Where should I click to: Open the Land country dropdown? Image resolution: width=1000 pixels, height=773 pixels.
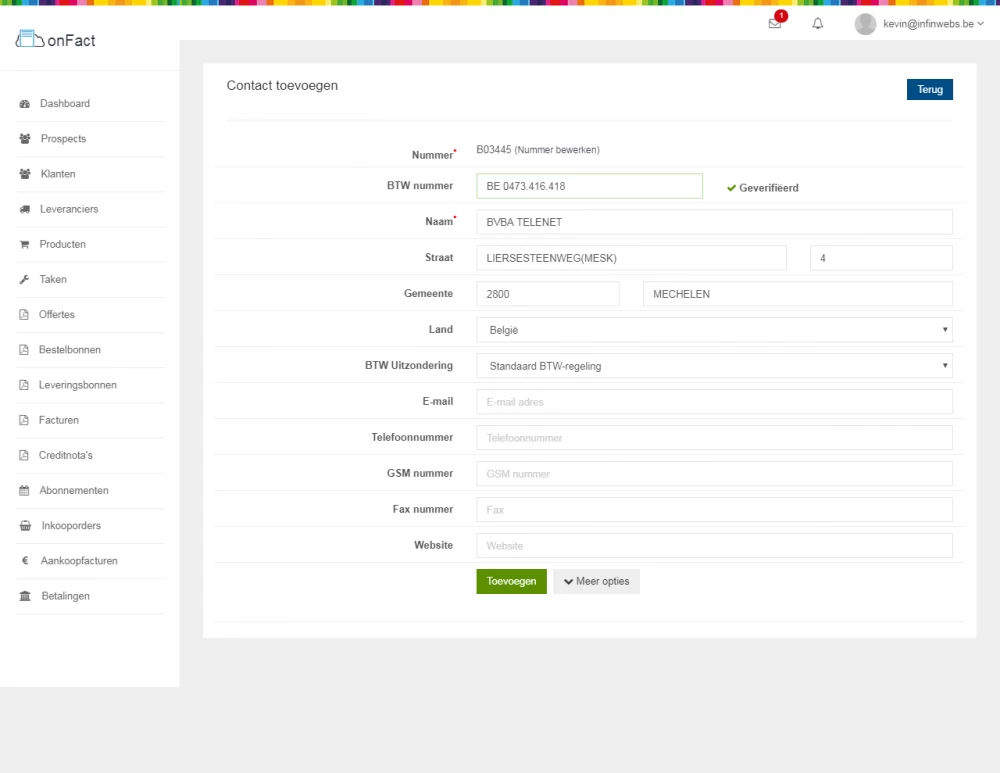tap(714, 330)
